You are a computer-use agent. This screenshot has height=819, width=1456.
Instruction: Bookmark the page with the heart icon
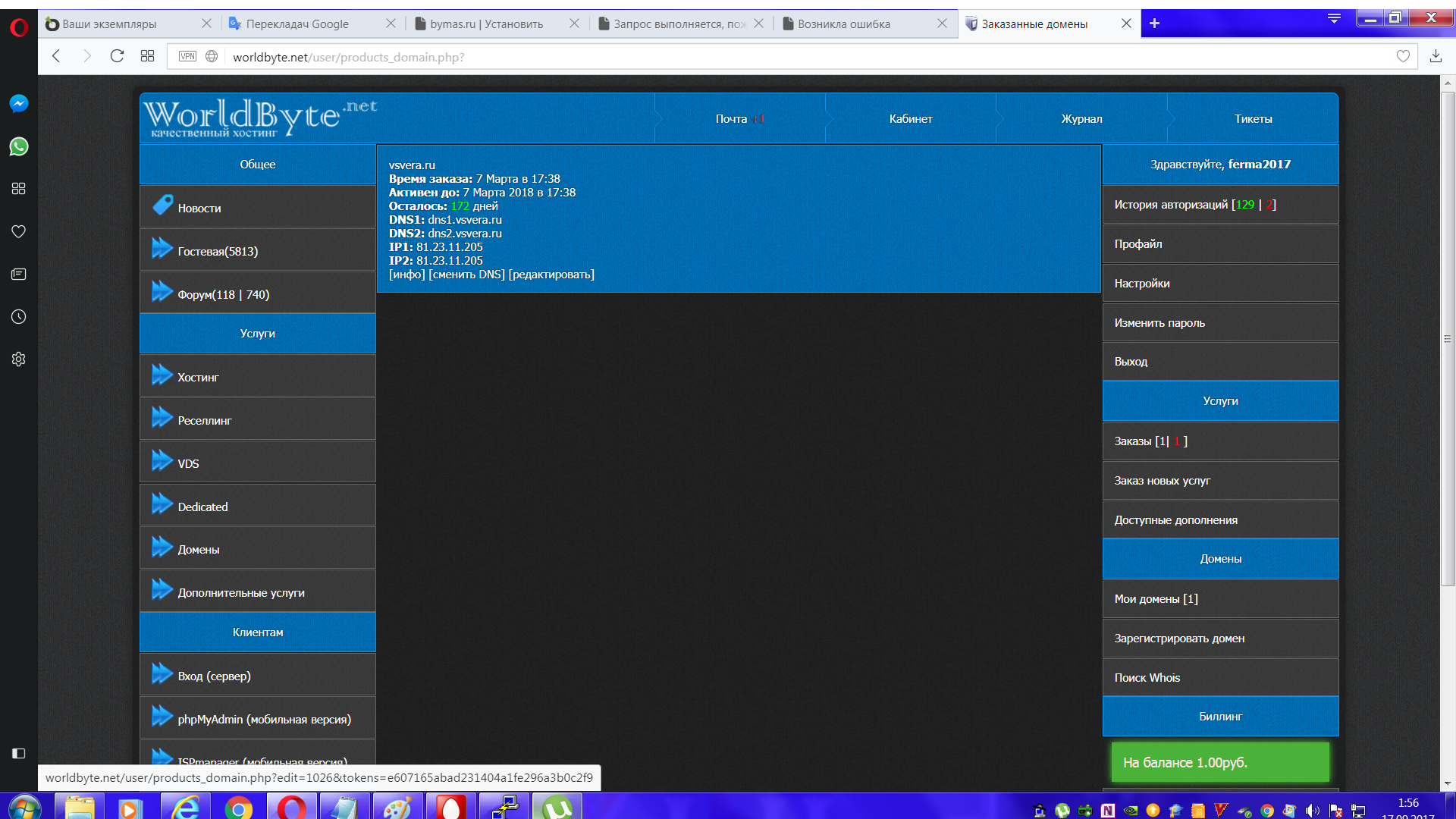pyautogui.click(x=1403, y=56)
